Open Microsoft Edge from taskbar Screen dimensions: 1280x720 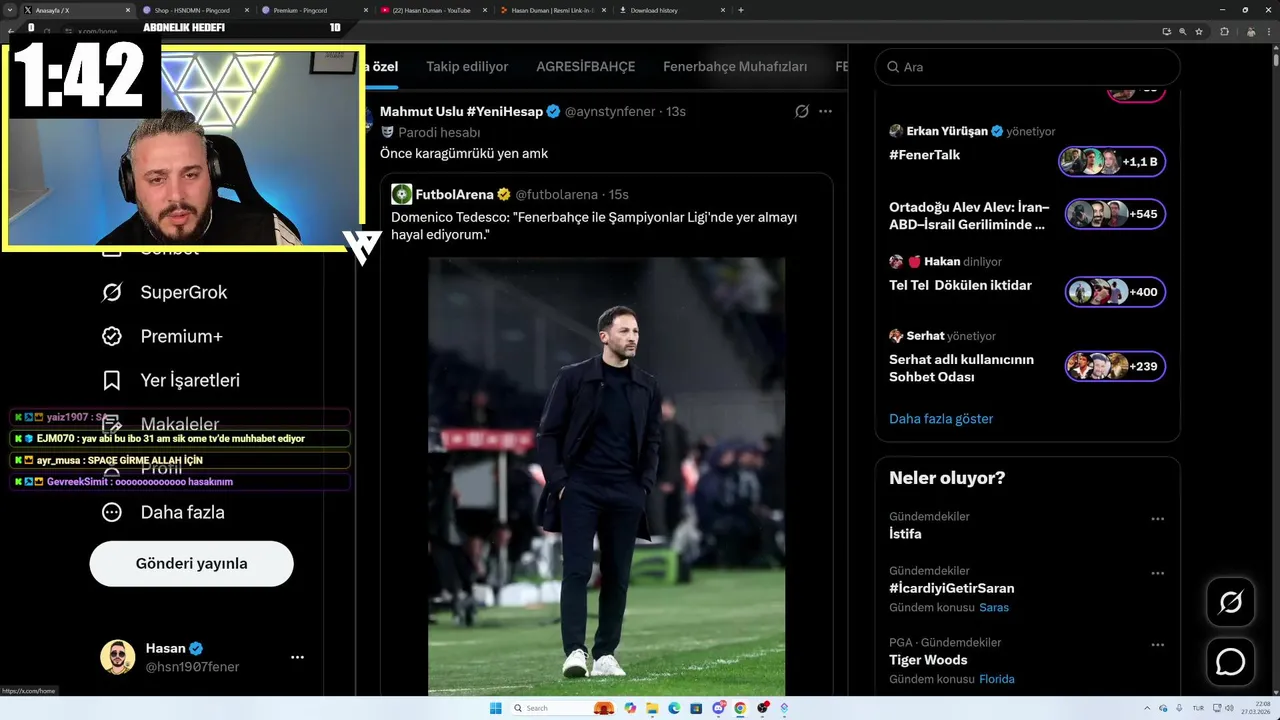point(674,708)
